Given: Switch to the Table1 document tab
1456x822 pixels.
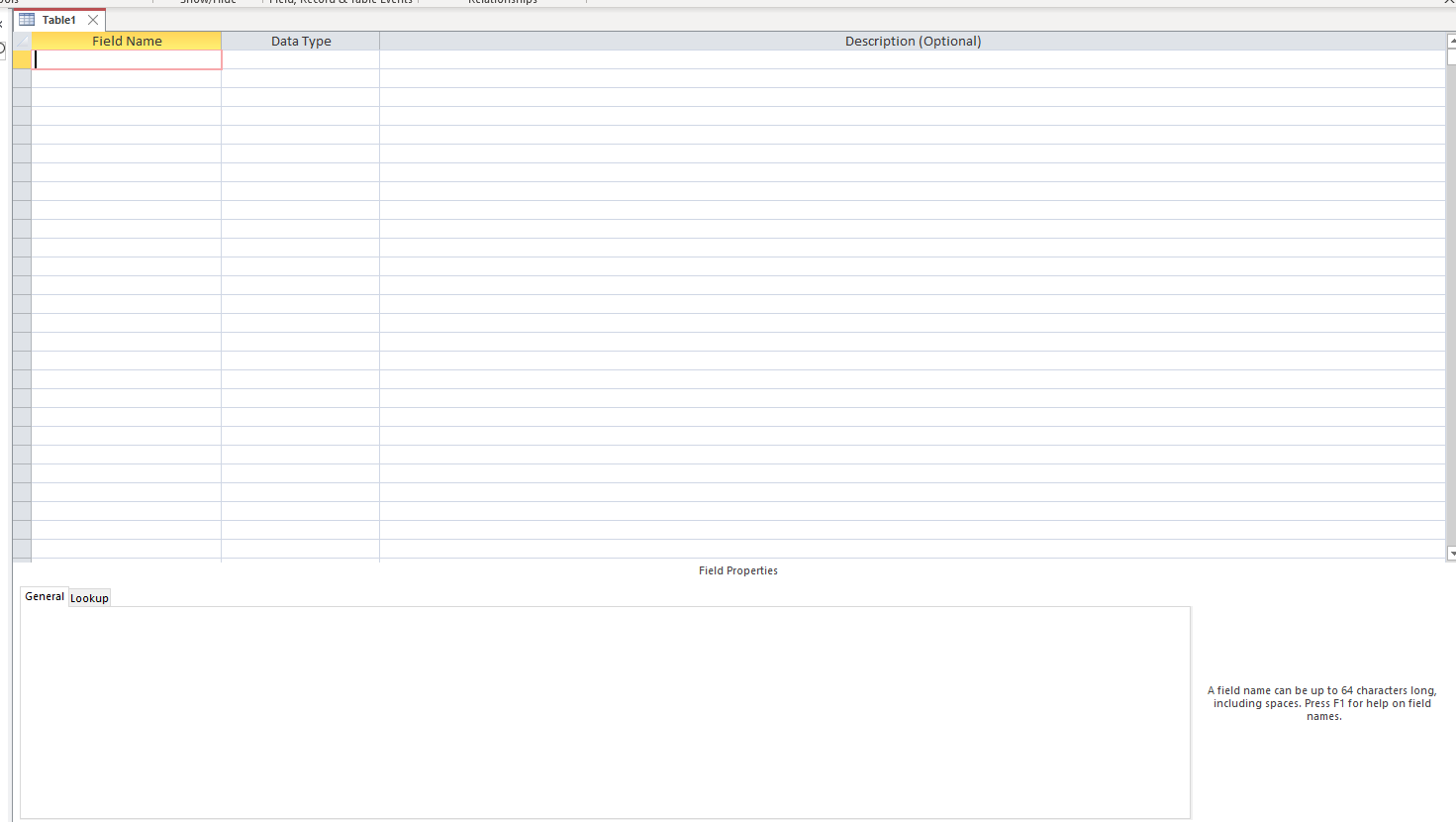Looking at the screenshot, I should [x=58, y=20].
